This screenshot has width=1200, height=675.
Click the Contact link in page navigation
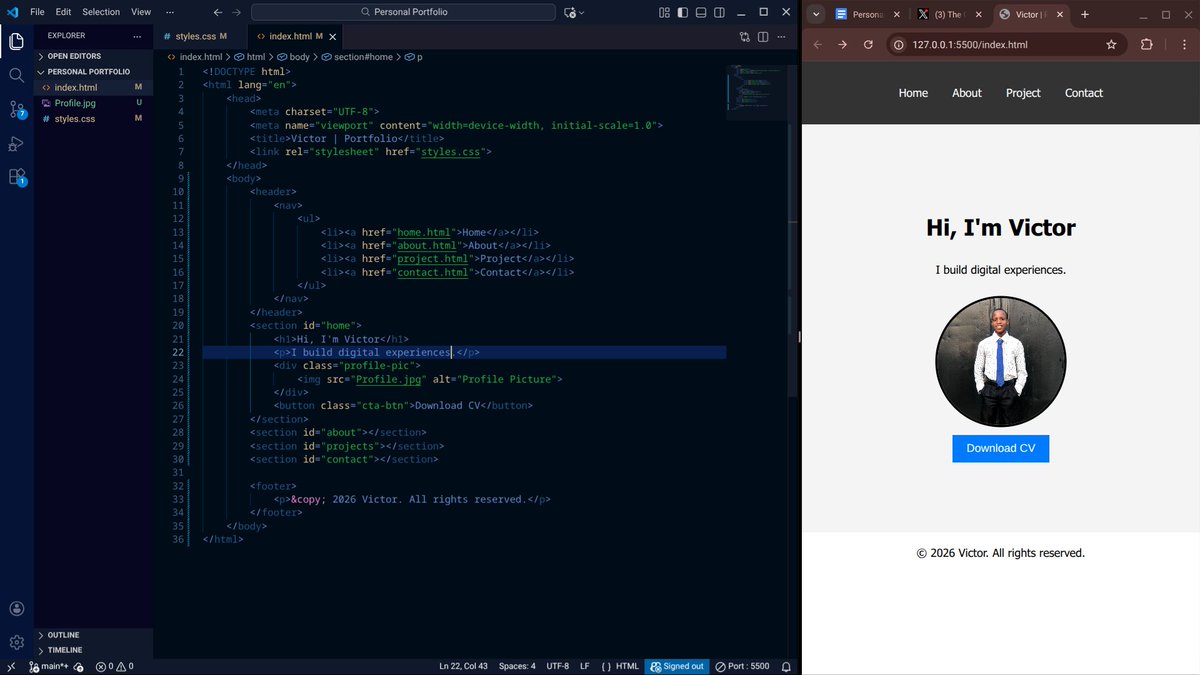click(x=1084, y=93)
